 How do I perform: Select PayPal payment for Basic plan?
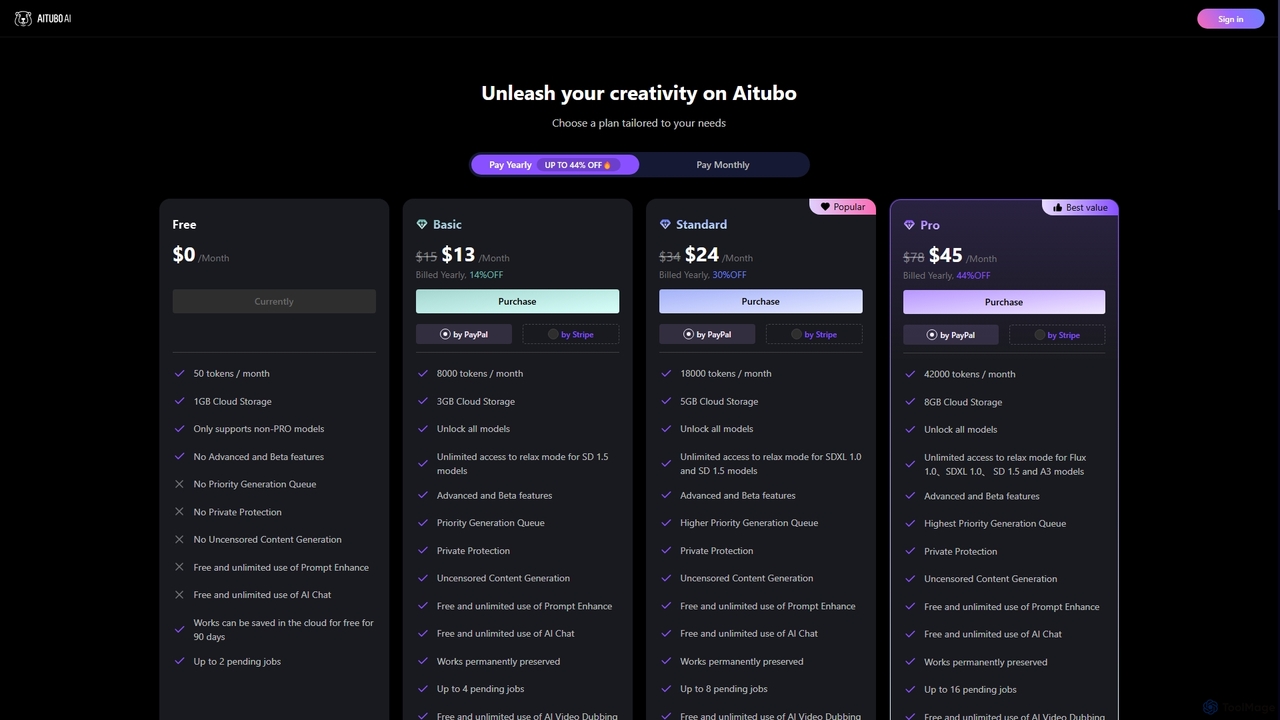464,334
